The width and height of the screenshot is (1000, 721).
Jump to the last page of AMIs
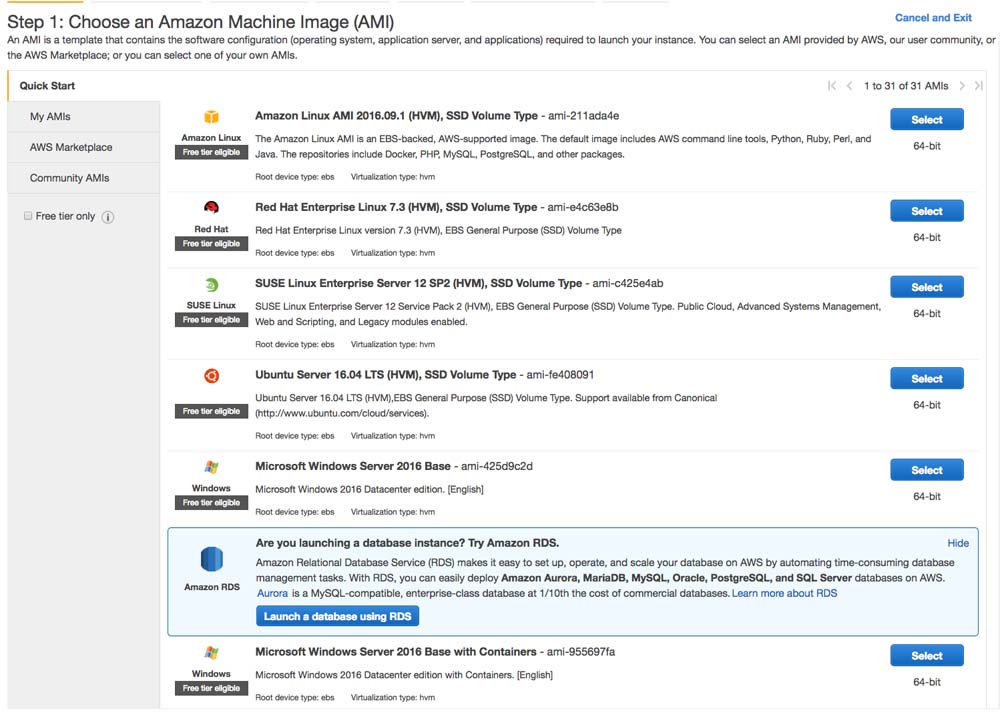tap(978, 86)
